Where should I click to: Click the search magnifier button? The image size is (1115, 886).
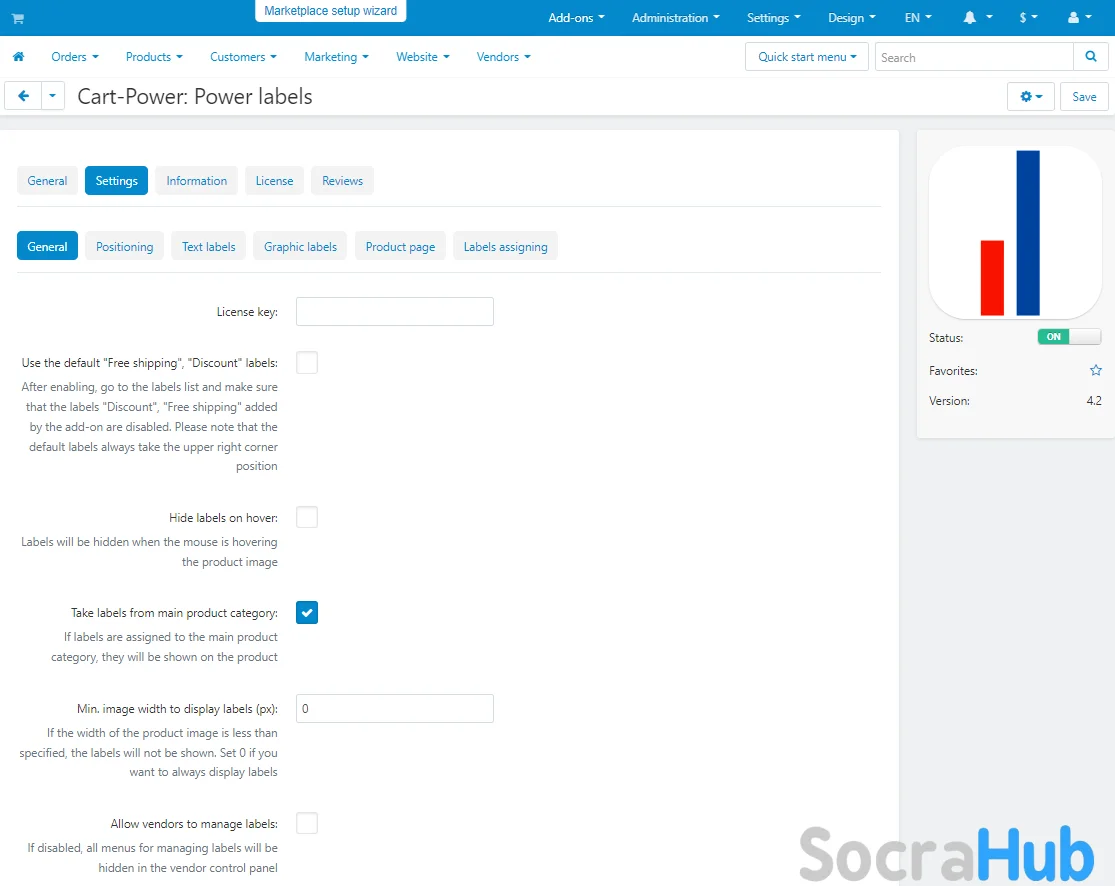tap(1090, 57)
